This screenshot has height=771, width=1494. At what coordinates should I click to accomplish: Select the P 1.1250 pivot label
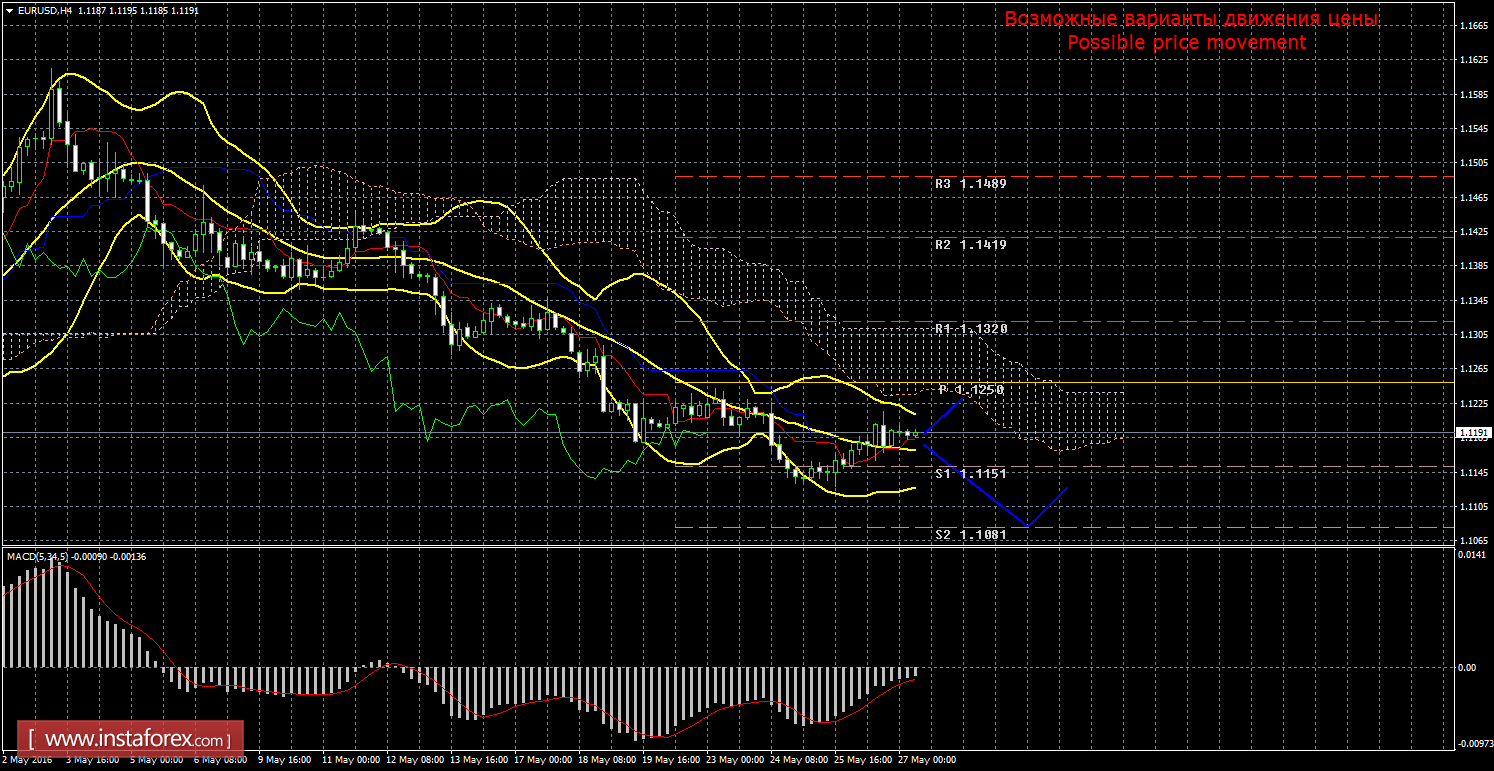(x=970, y=389)
